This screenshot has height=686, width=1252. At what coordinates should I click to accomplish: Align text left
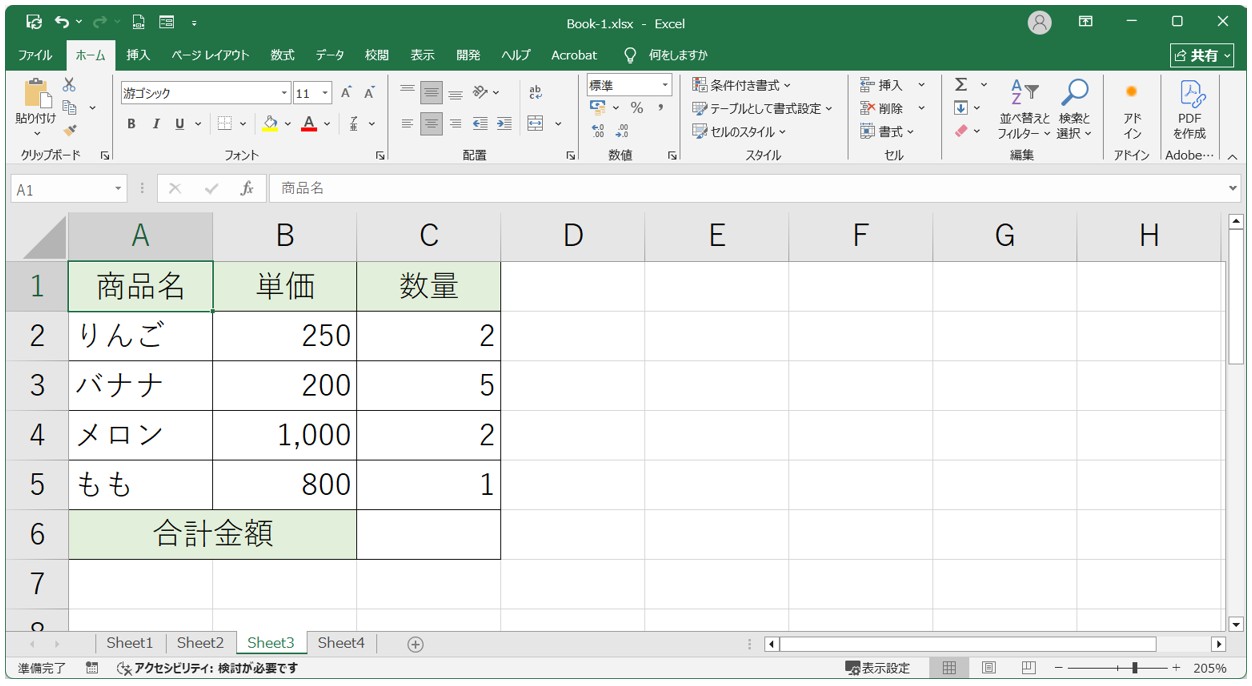click(x=407, y=124)
